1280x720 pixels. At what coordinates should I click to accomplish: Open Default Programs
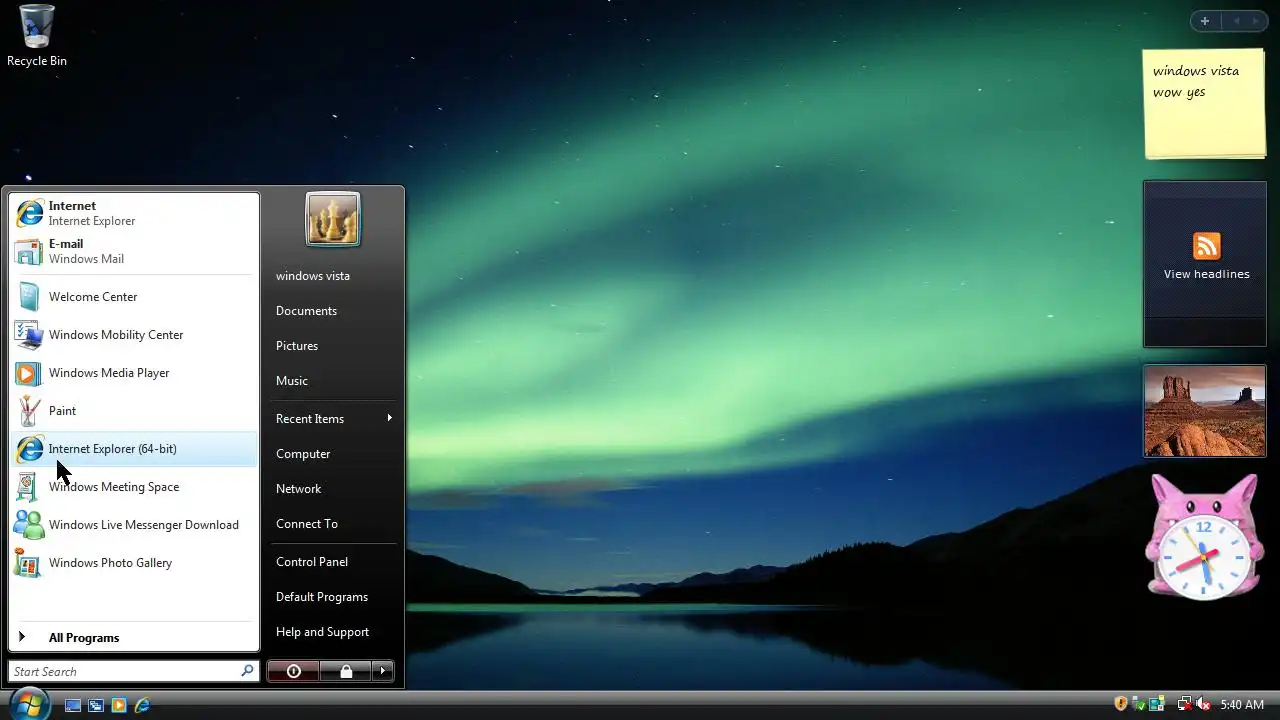coord(333,596)
